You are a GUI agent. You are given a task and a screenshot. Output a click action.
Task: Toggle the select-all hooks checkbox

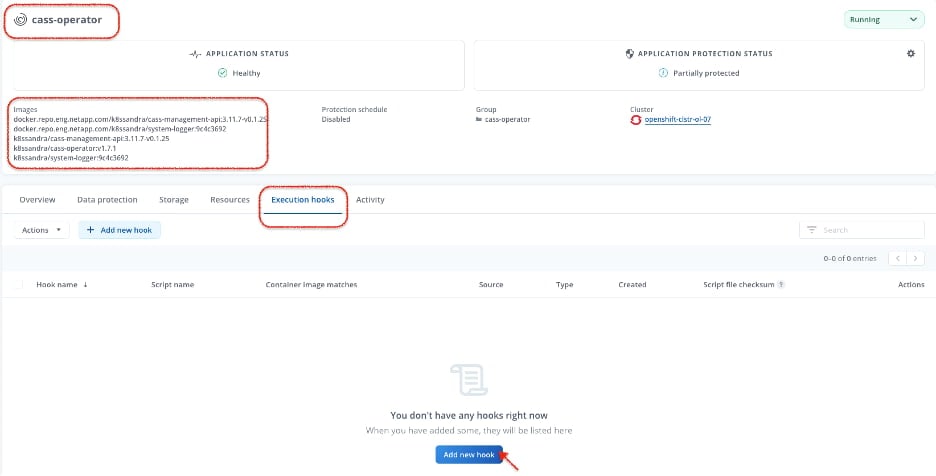pos(19,285)
